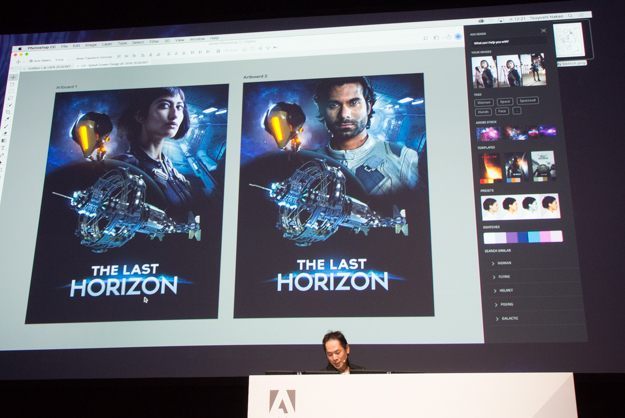Close the search panel with the X
Image resolution: width=625 pixels, height=418 pixels.
pyautogui.click(x=545, y=31)
